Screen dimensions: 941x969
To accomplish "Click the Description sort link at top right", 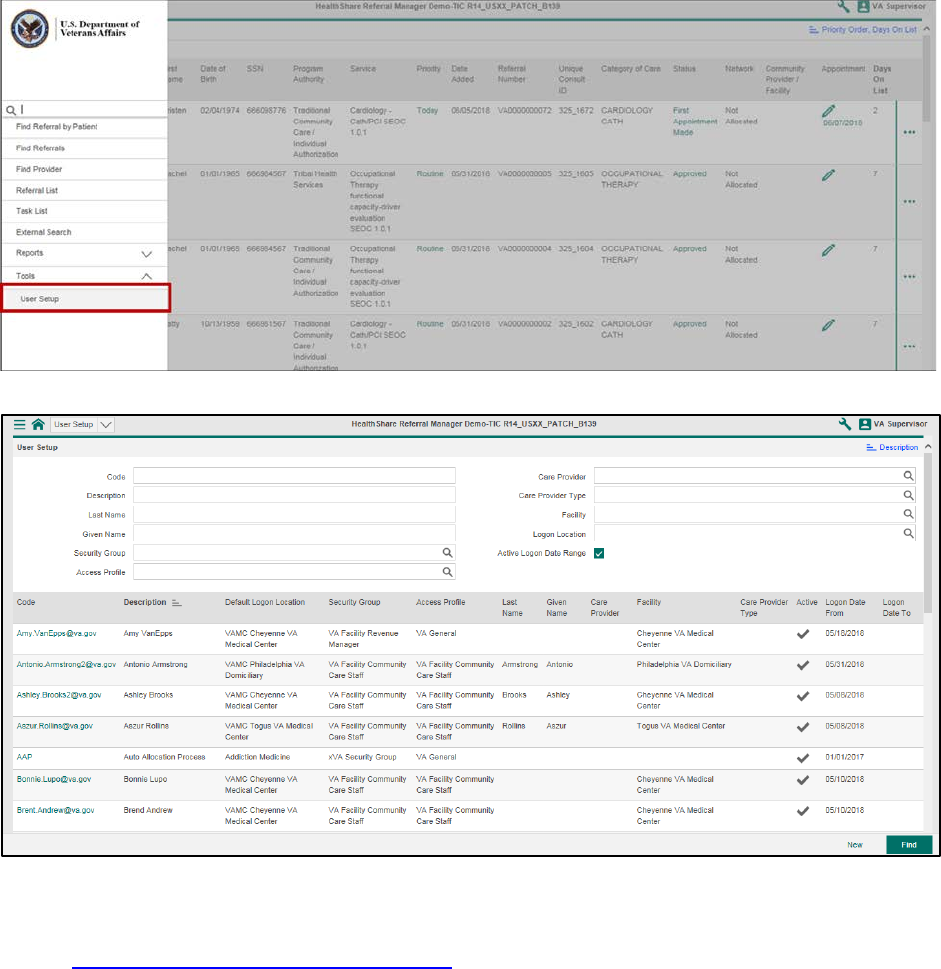I will click(898, 447).
